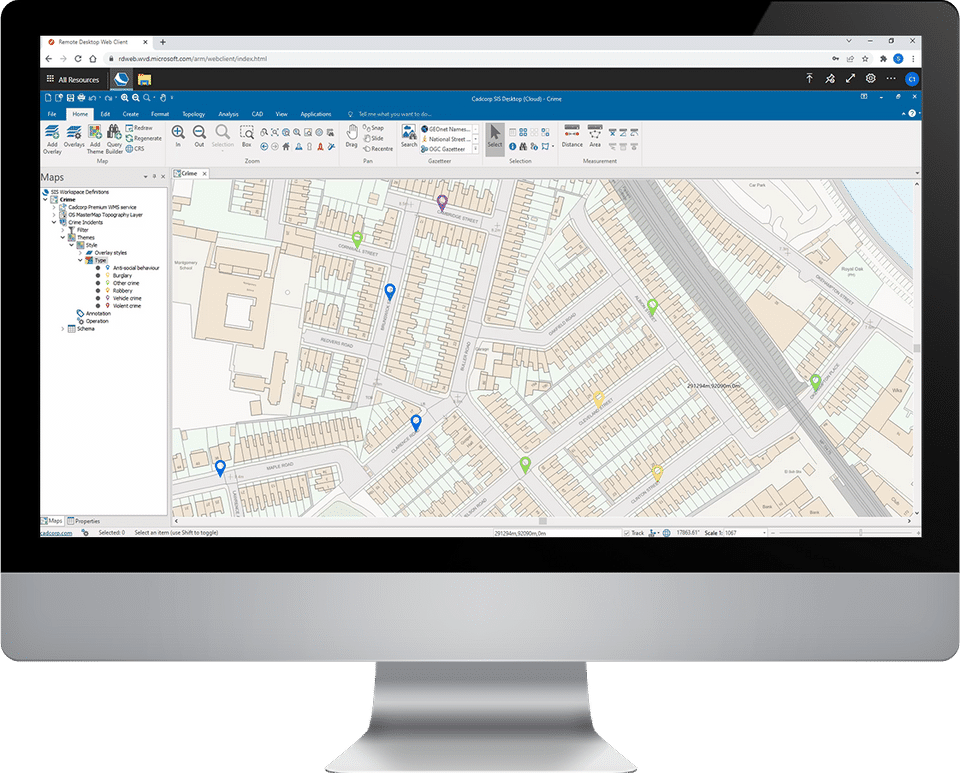This screenshot has width=960, height=773.
Task: Expand the Overlay styles node
Action: click(x=80, y=253)
